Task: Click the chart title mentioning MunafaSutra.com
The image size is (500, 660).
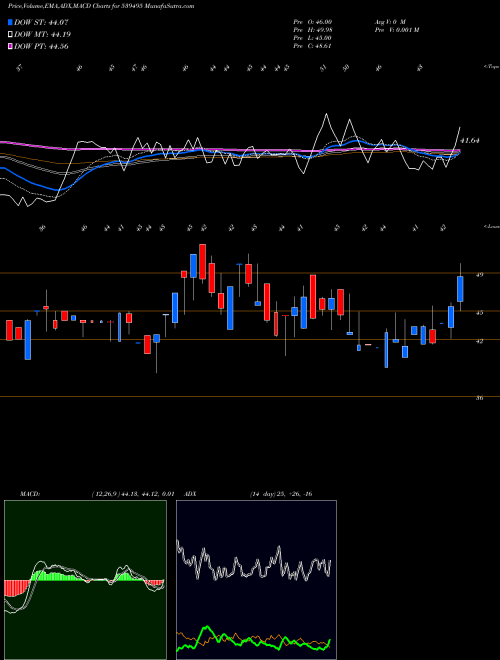Action: click(x=101, y=6)
